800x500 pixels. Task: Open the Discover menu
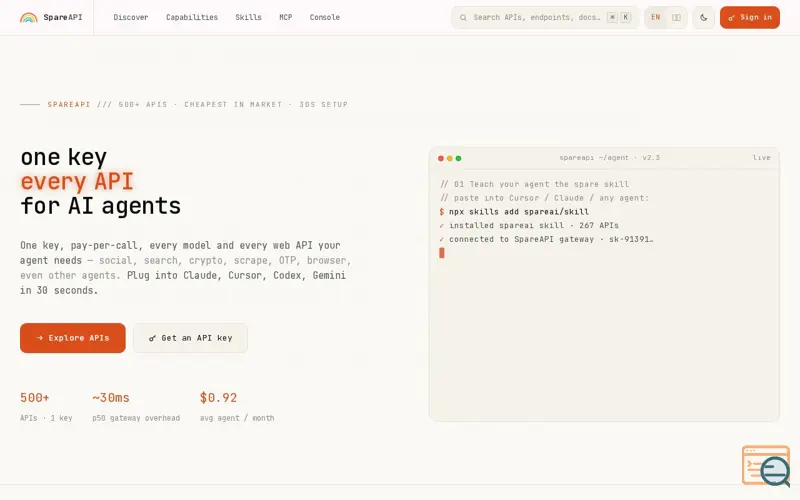point(131,17)
